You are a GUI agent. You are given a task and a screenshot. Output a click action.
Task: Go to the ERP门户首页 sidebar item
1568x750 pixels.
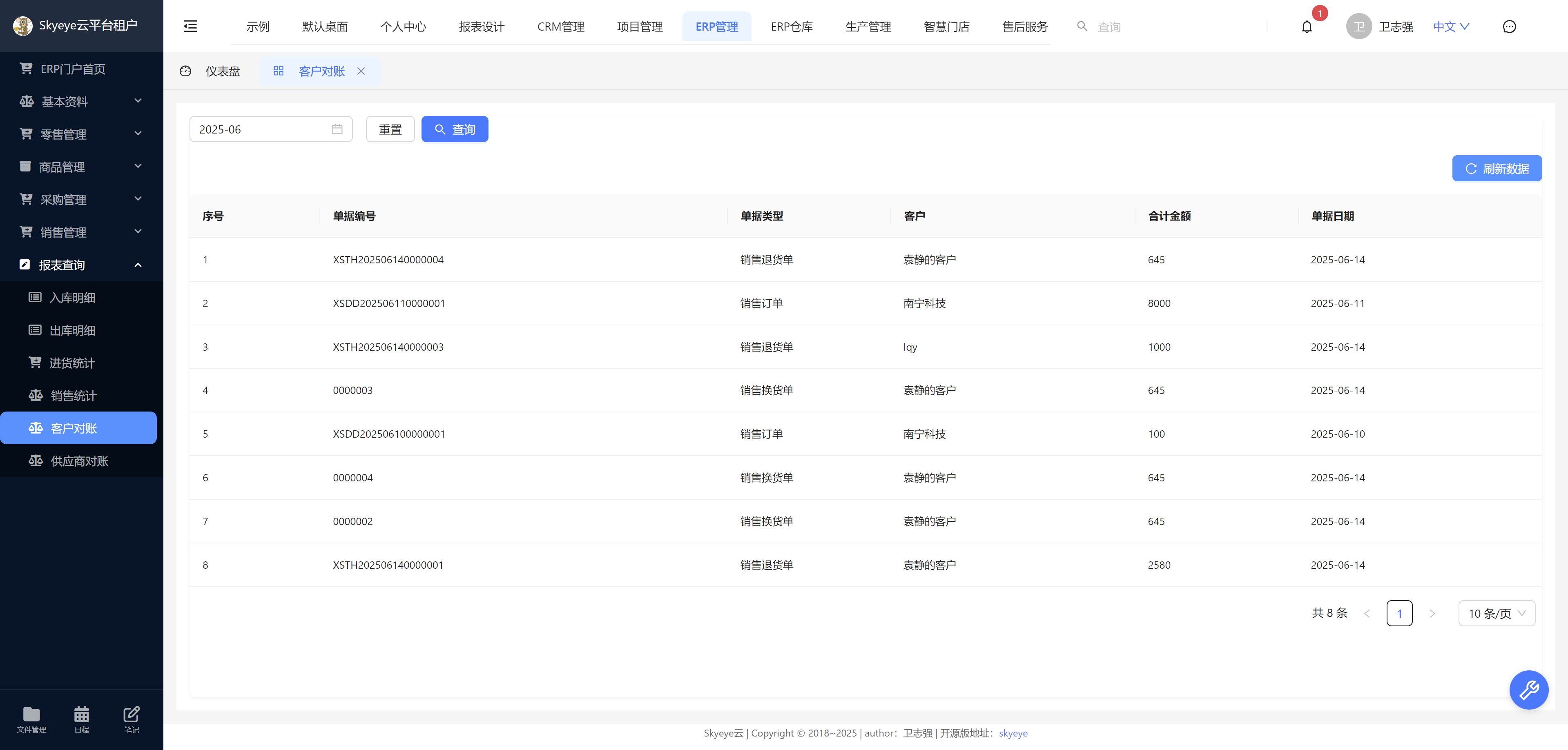(x=82, y=69)
